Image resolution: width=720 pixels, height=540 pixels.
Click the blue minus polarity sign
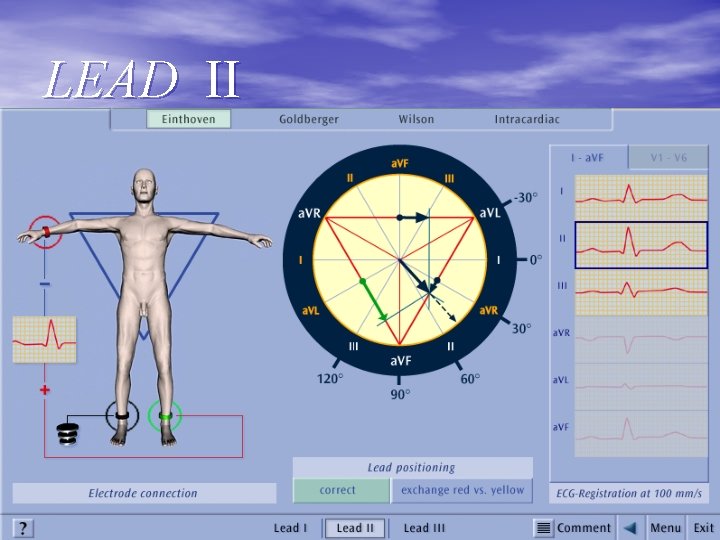(x=45, y=284)
